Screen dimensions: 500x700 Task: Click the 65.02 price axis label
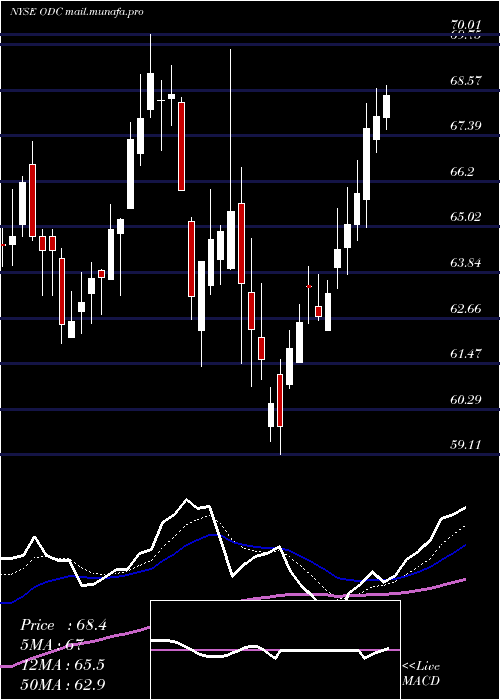point(466,217)
